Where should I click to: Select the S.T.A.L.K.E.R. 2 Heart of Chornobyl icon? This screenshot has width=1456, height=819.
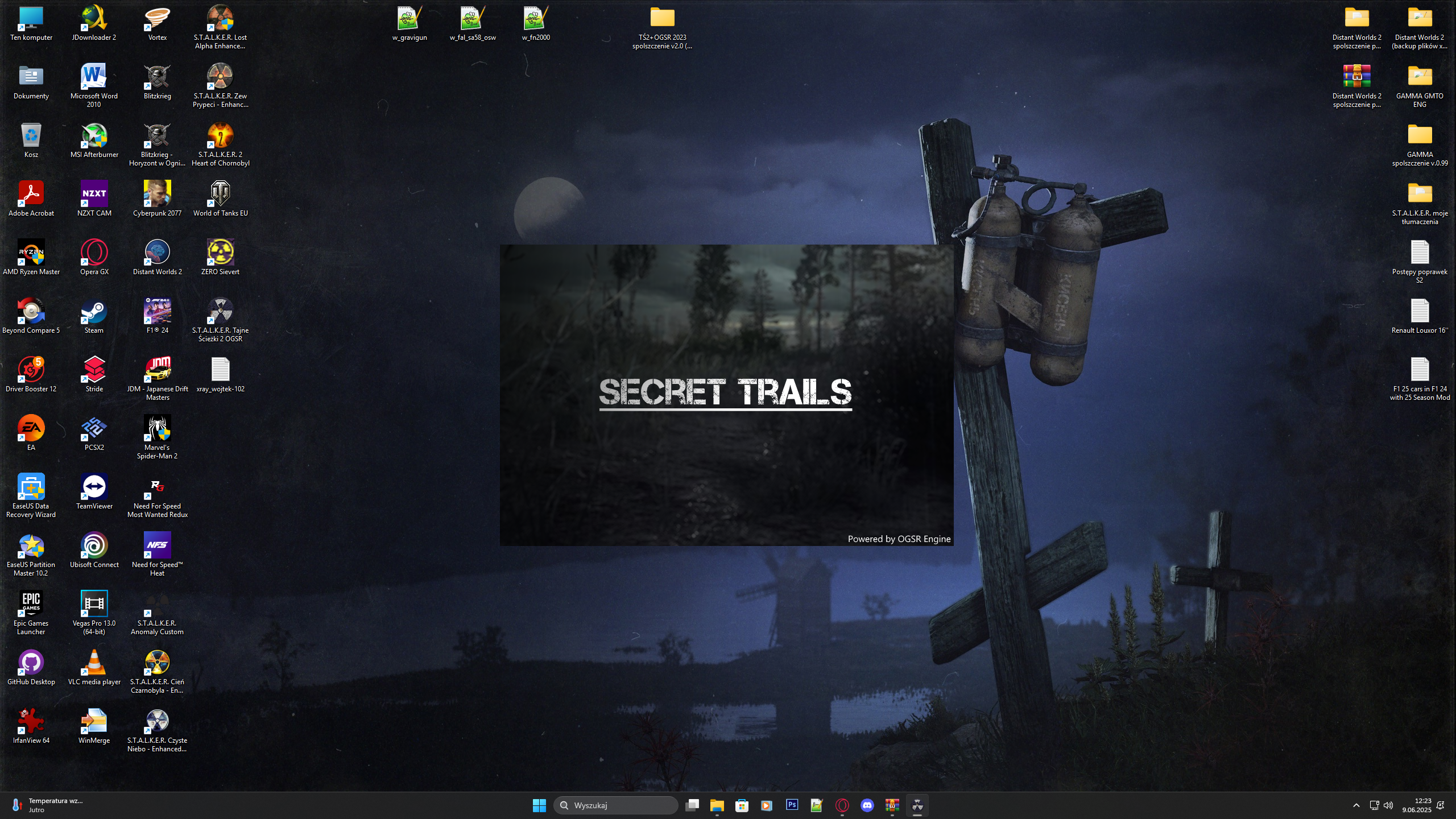click(220, 144)
